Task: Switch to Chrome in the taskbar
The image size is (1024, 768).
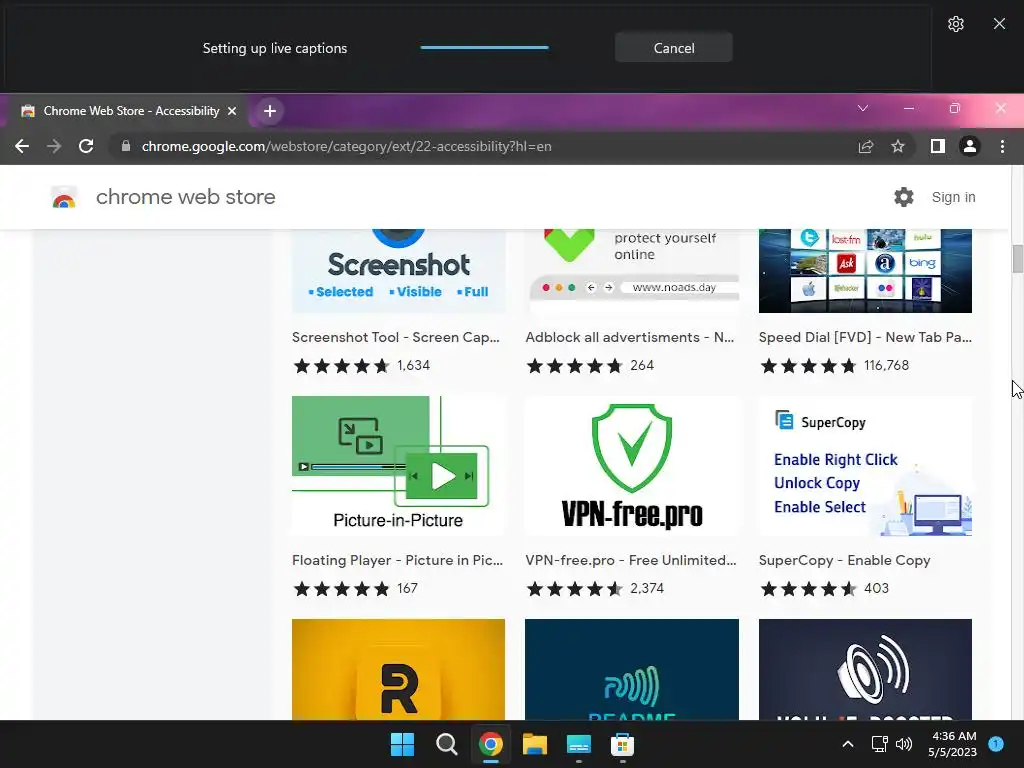Action: point(490,744)
